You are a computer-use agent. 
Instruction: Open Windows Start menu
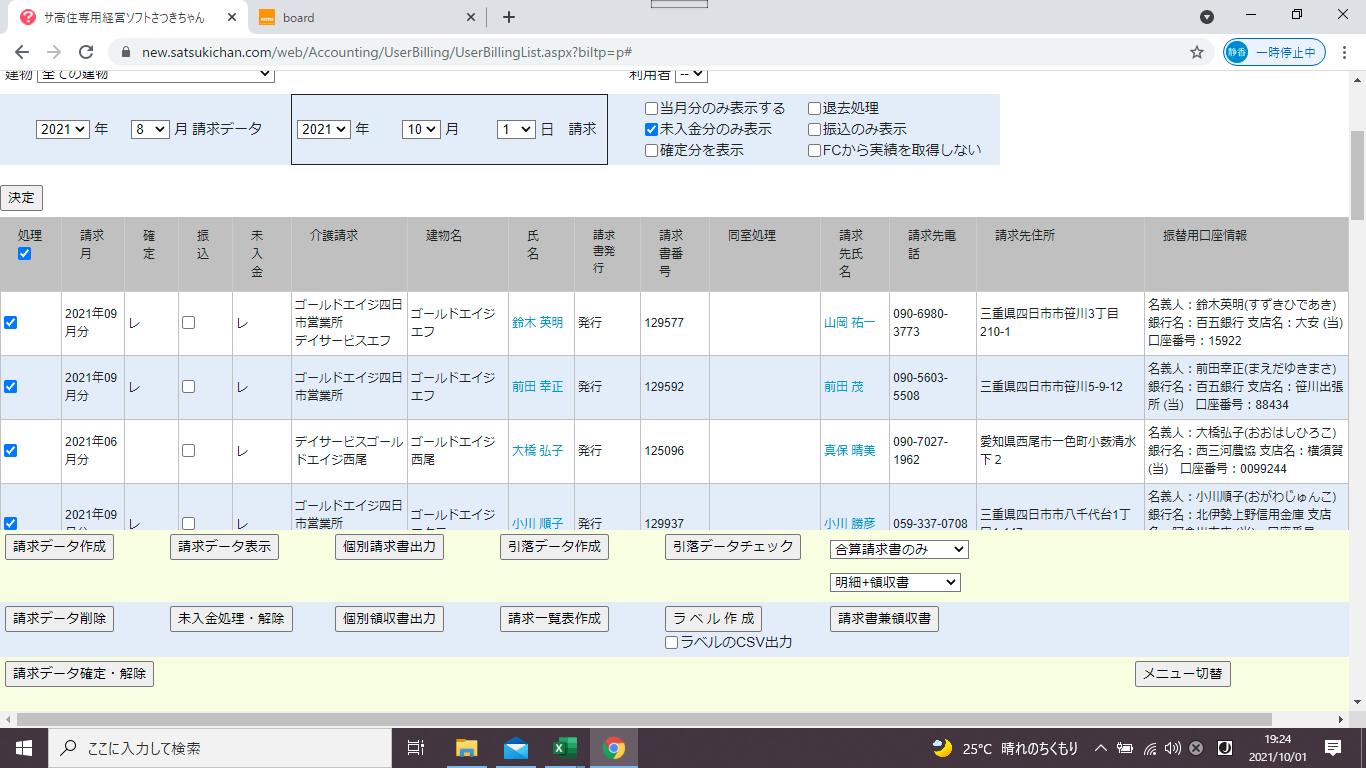(x=23, y=748)
